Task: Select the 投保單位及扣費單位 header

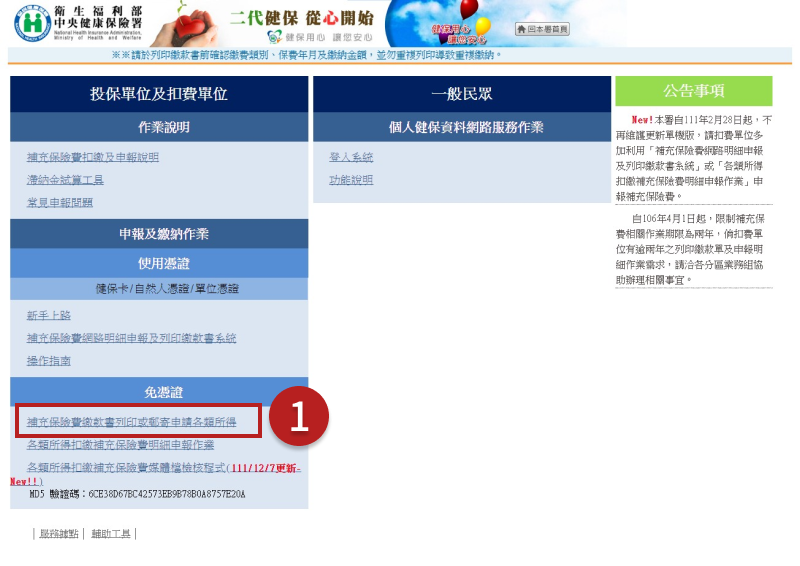Action: 159,94
